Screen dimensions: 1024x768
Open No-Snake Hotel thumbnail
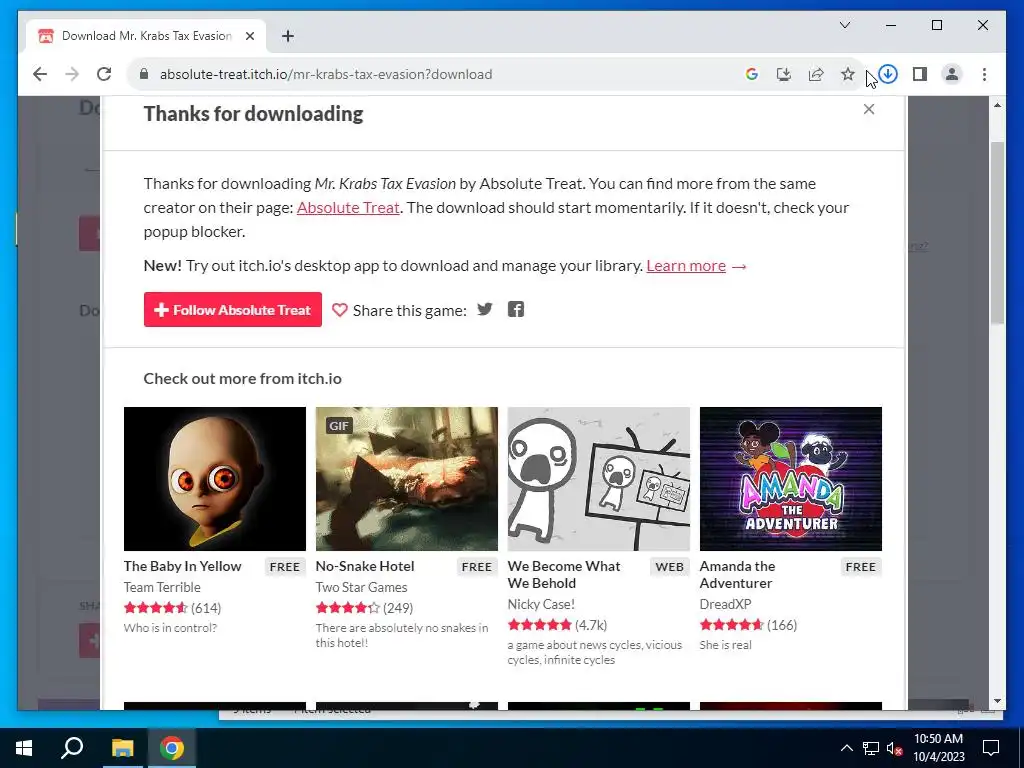(407, 479)
